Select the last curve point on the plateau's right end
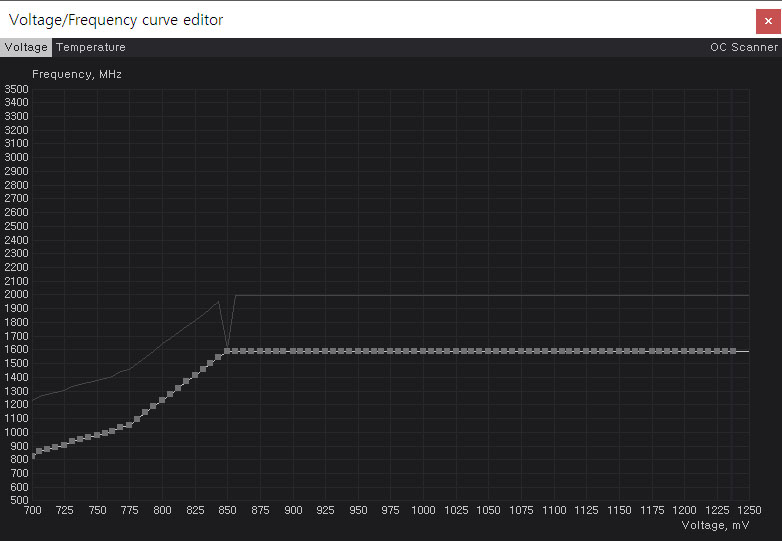 (733, 352)
